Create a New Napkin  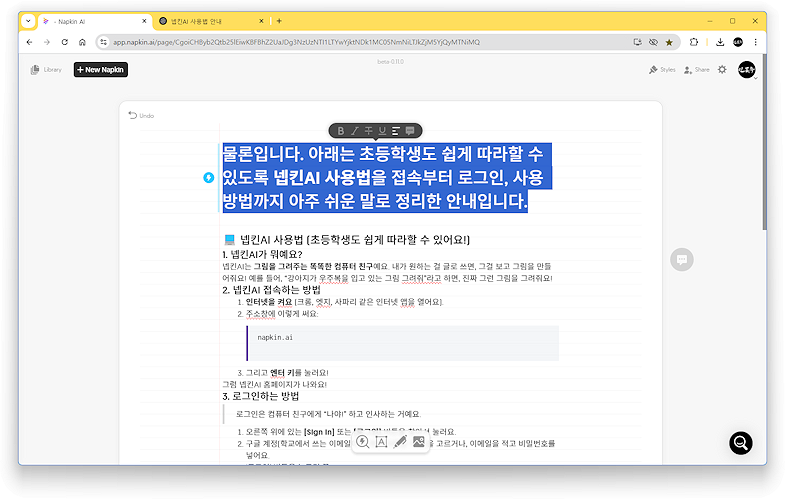101,70
